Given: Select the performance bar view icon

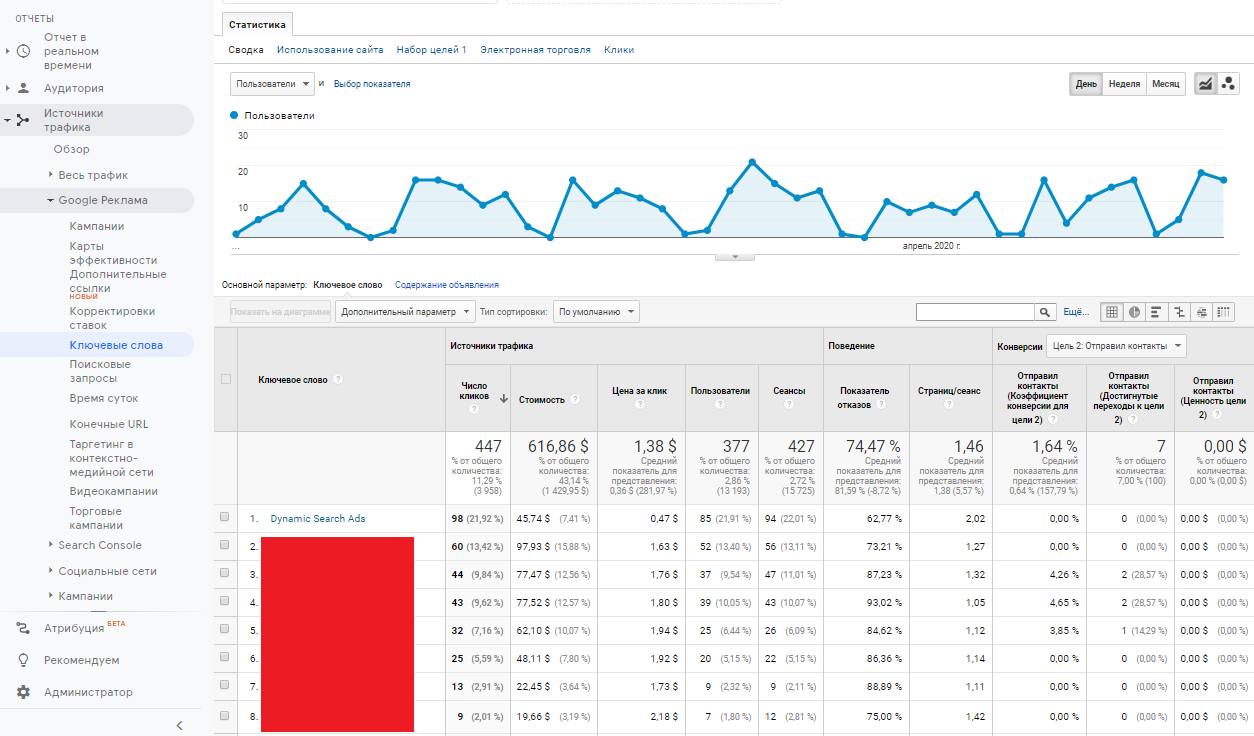Looking at the screenshot, I should [x=1156, y=312].
